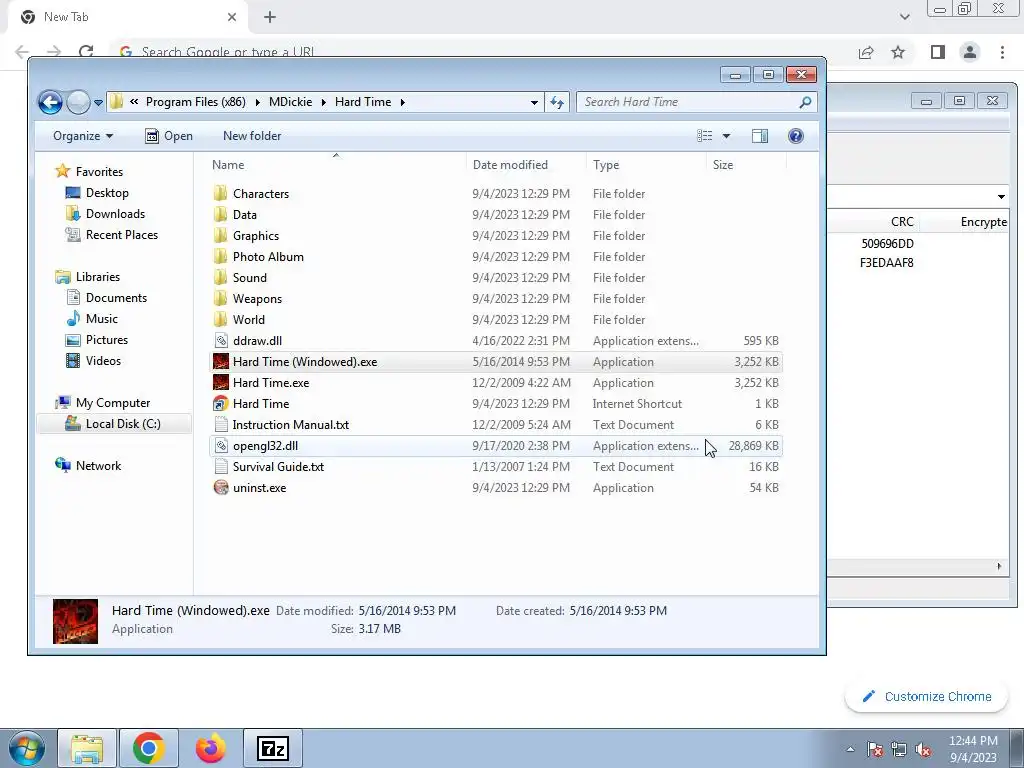
Task: Click the New Tab tab in Chrome
Action: click(x=128, y=17)
